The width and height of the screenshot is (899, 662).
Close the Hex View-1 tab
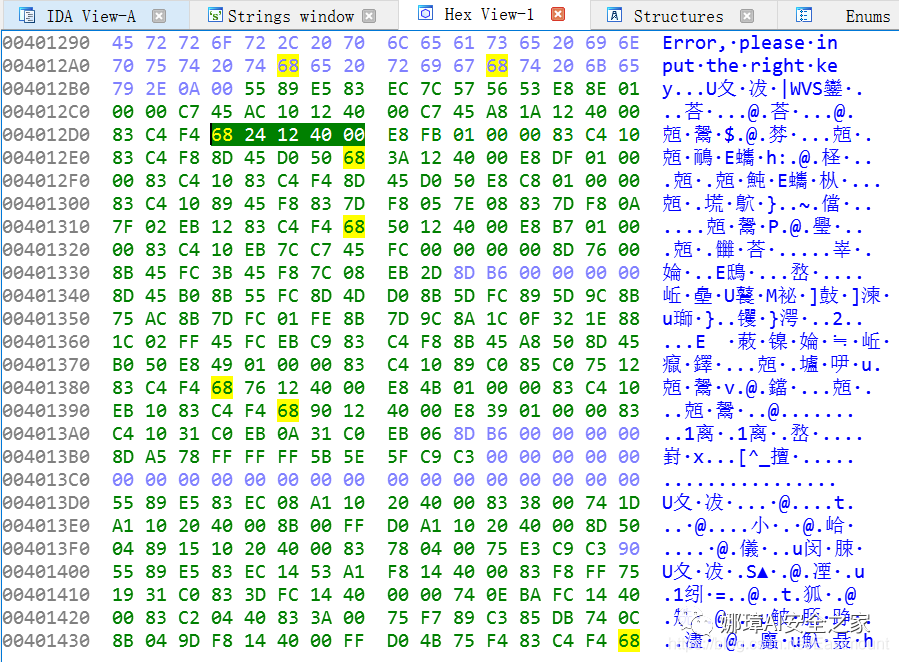tap(558, 14)
